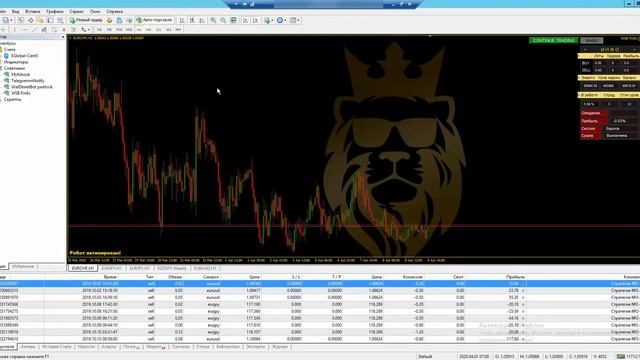
Task: Open MetaEditor via the yellow toolbar icon
Action: 109,20
